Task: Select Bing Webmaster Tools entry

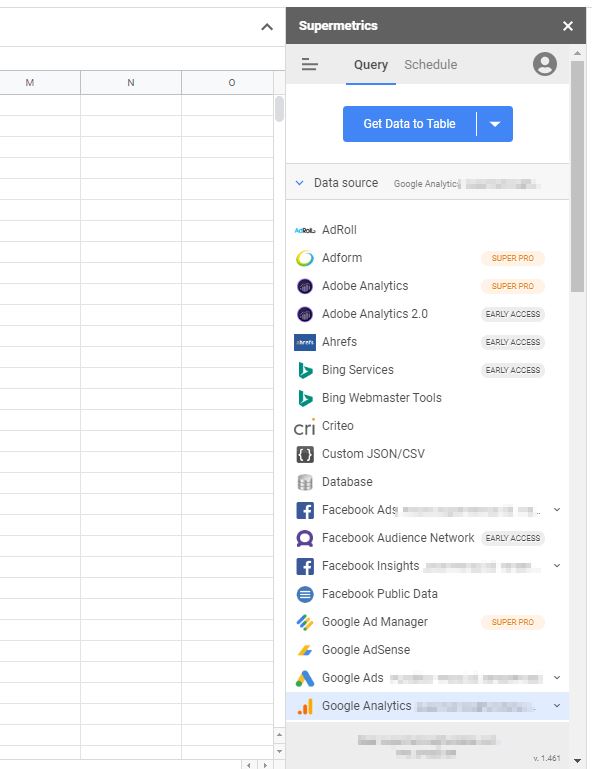Action: coord(427,398)
